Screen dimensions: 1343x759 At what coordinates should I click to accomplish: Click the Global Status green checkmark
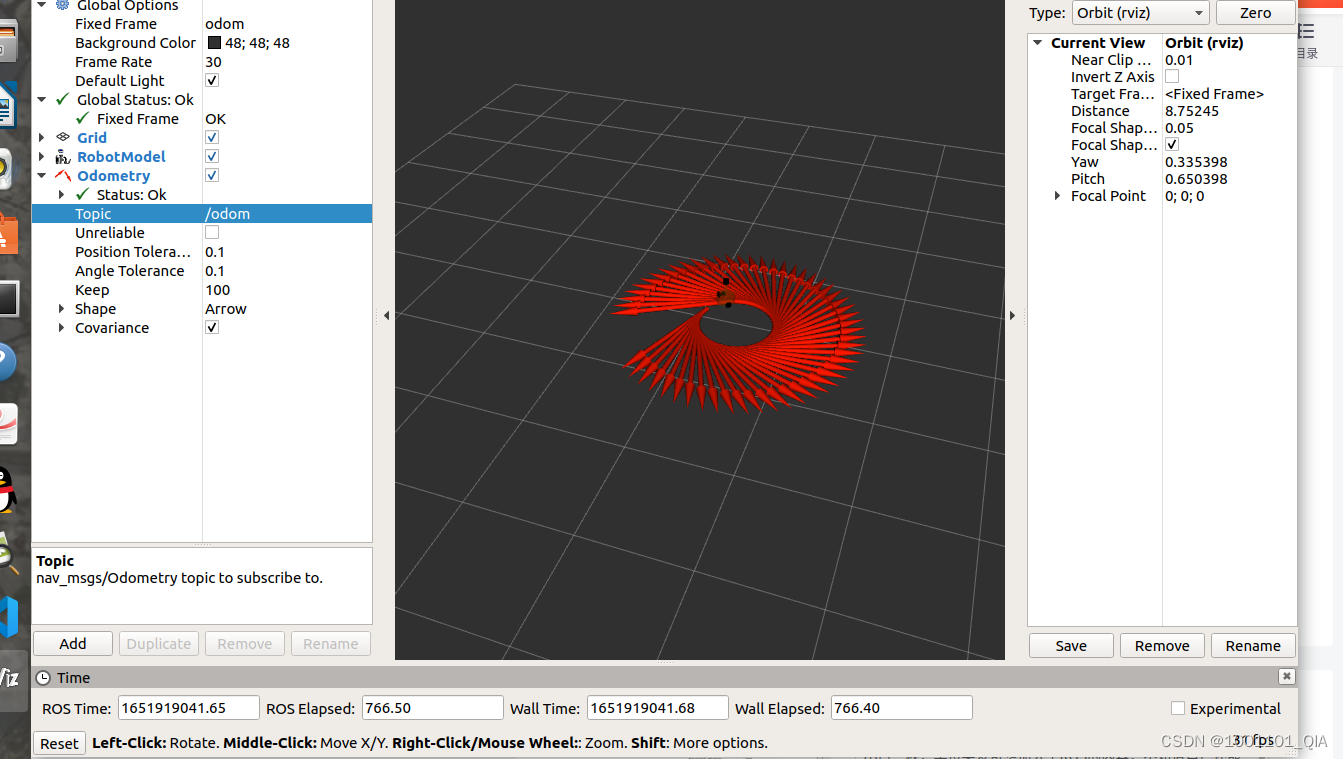[x=63, y=99]
